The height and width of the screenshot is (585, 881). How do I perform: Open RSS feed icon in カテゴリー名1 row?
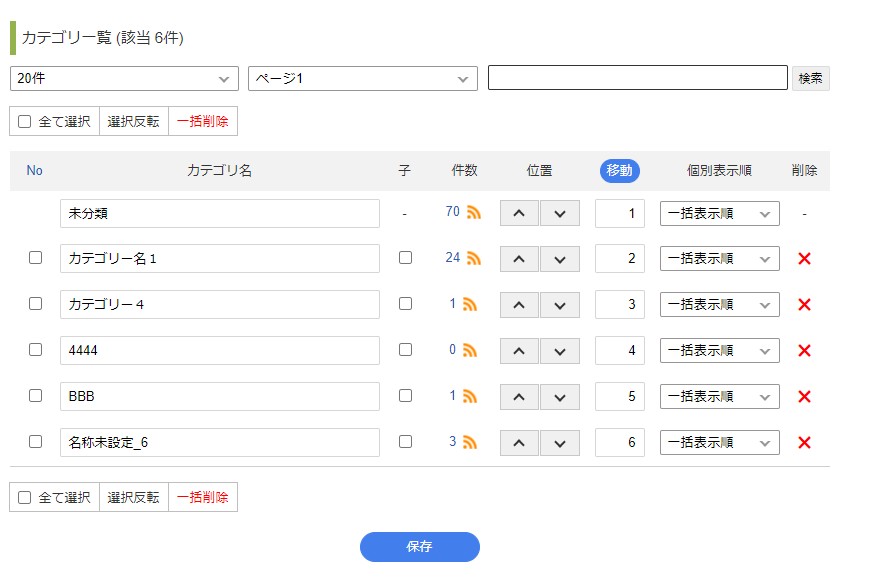click(472, 258)
